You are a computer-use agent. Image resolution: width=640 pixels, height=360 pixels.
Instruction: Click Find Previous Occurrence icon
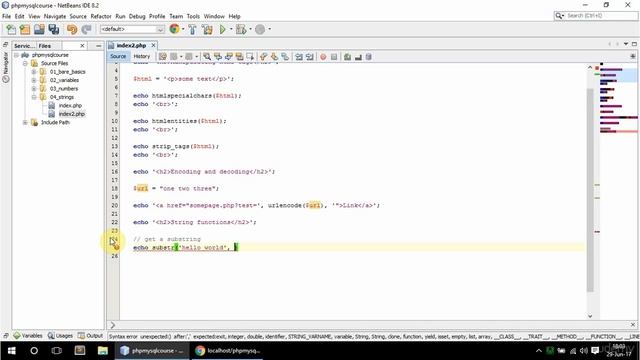218,57
